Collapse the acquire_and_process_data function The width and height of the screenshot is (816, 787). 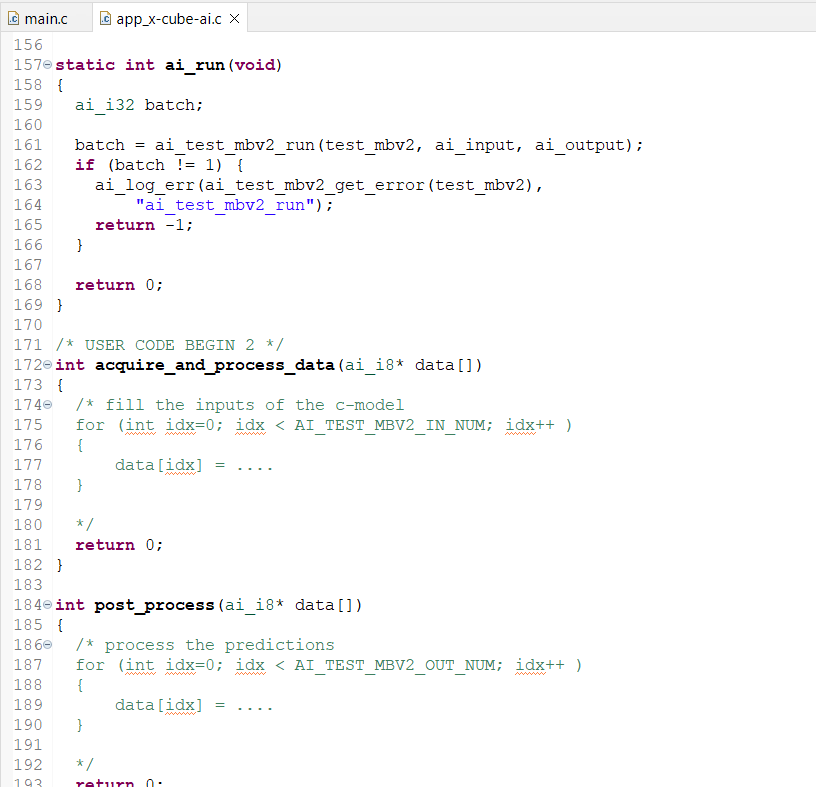click(45, 365)
